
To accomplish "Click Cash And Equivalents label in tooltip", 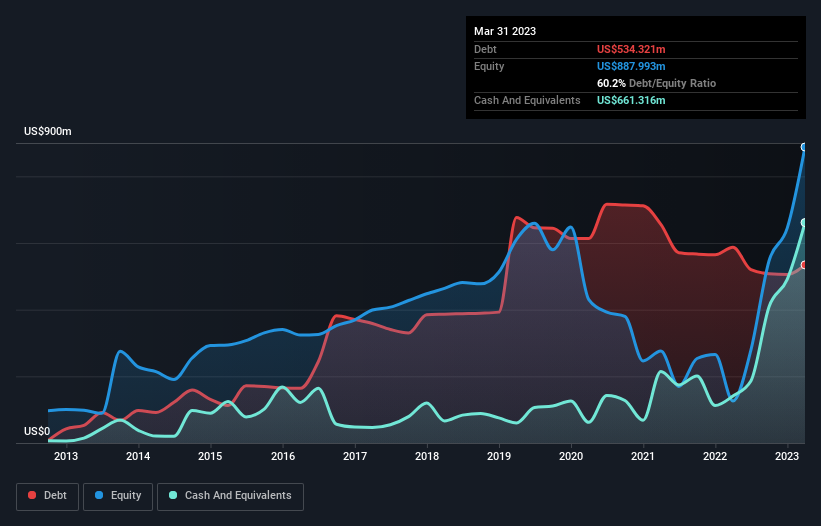I will tap(527, 100).
